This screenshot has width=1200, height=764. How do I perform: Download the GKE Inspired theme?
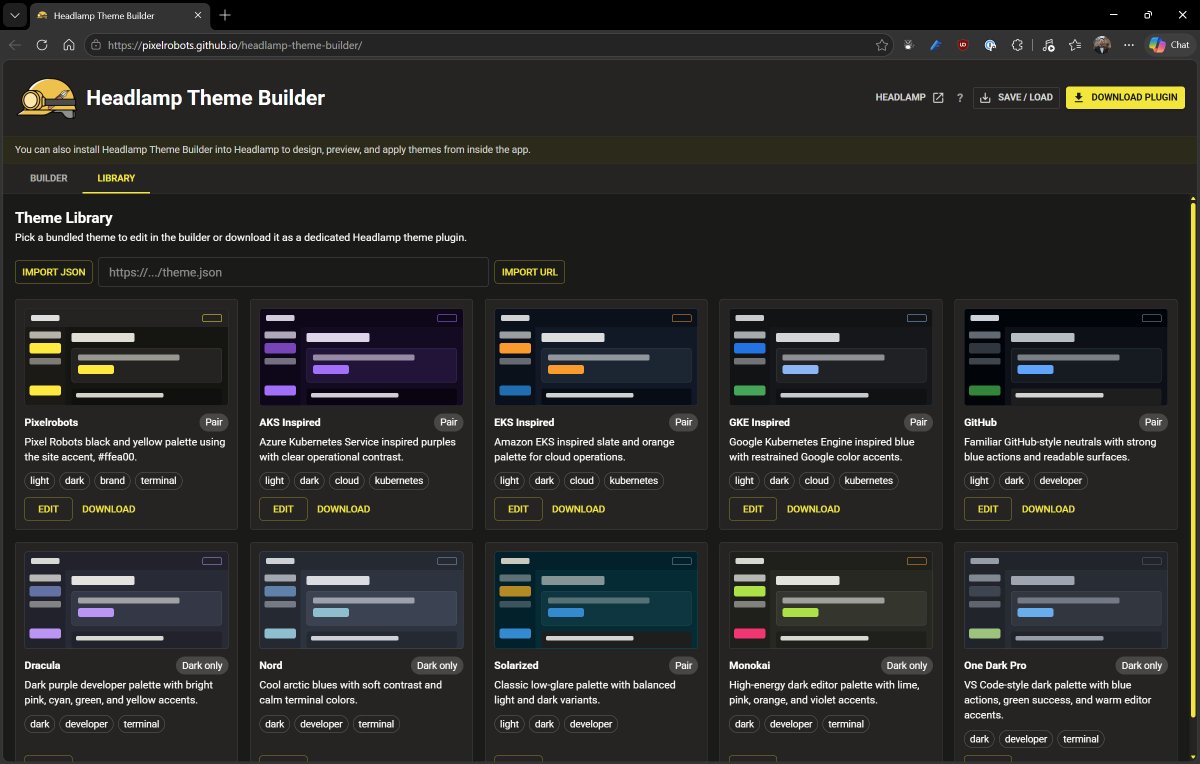click(813, 509)
